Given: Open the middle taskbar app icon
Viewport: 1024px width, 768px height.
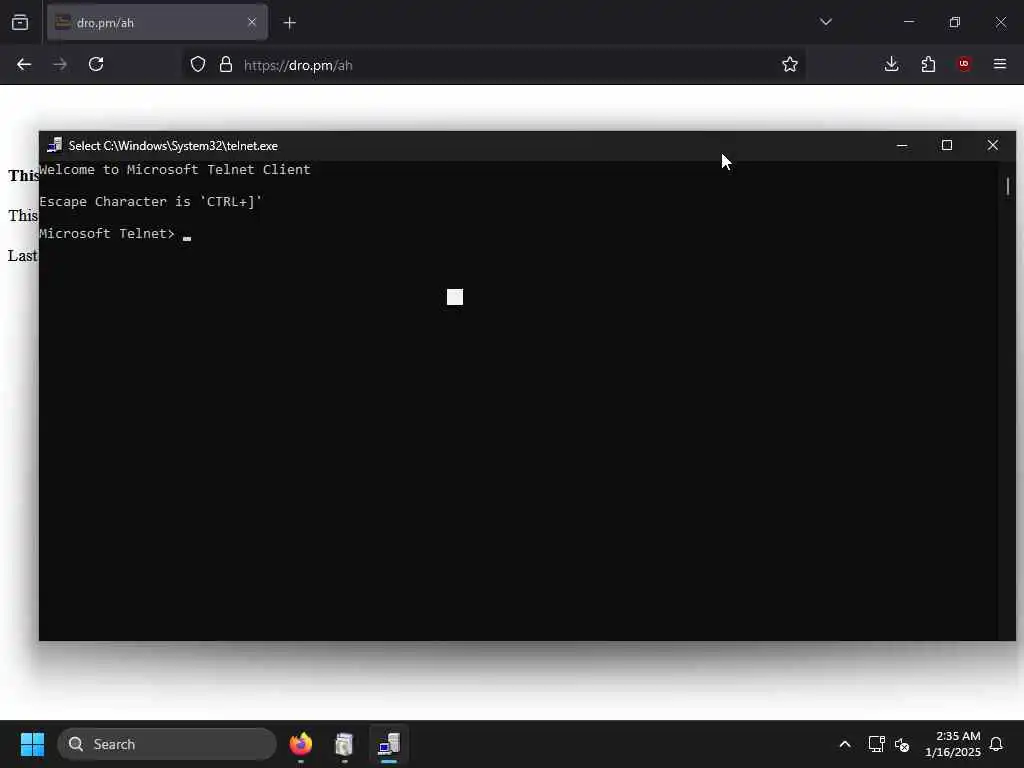Looking at the screenshot, I should pyautogui.click(x=344, y=744).
